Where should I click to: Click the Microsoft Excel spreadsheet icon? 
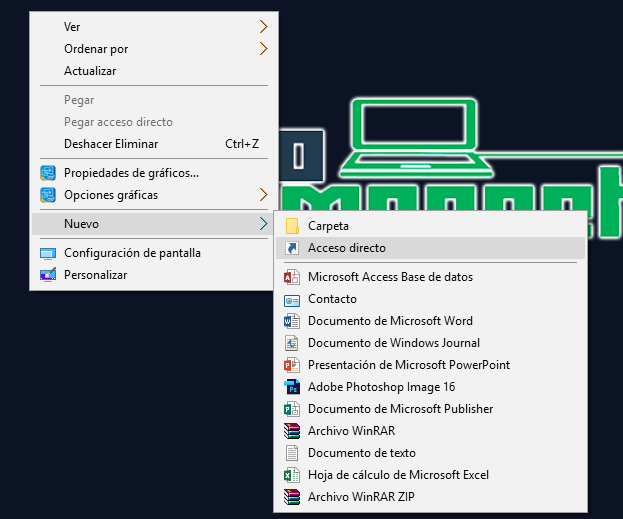292,475
